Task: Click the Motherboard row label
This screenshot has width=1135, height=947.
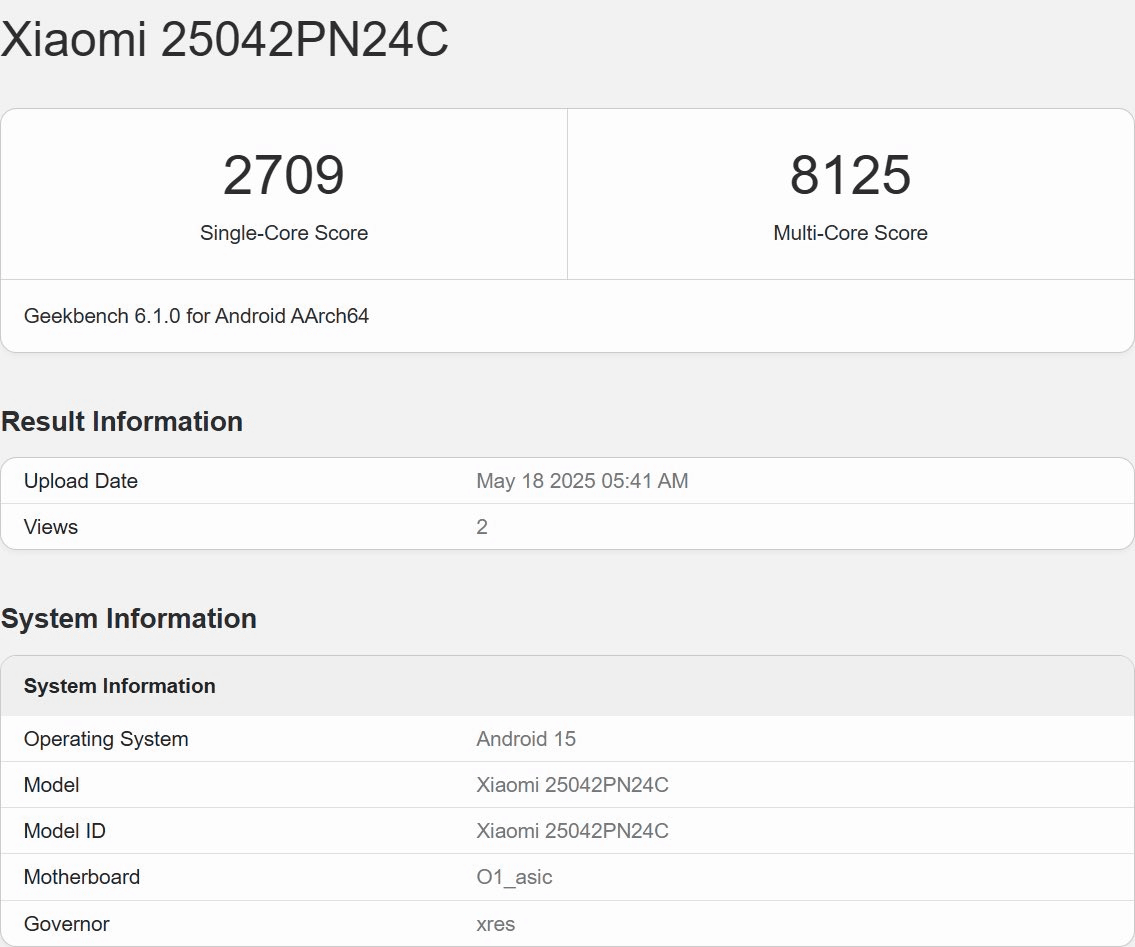Action: (x=82, y=877)
